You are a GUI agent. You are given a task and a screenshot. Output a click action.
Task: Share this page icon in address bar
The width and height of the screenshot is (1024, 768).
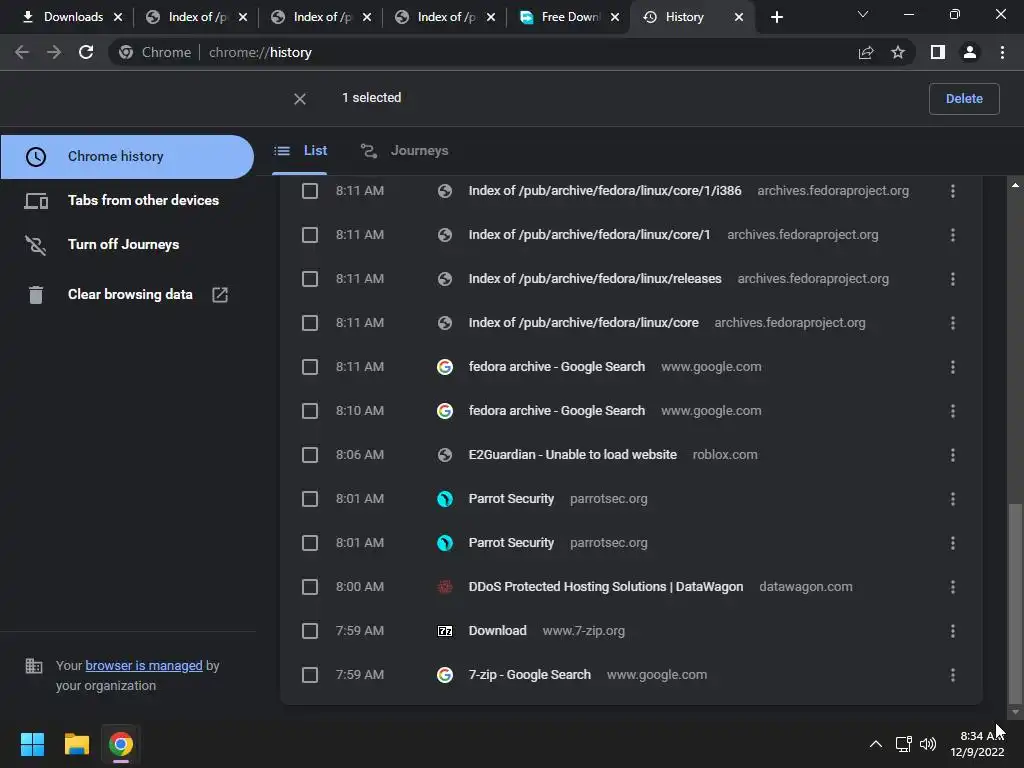click(866, 52)
